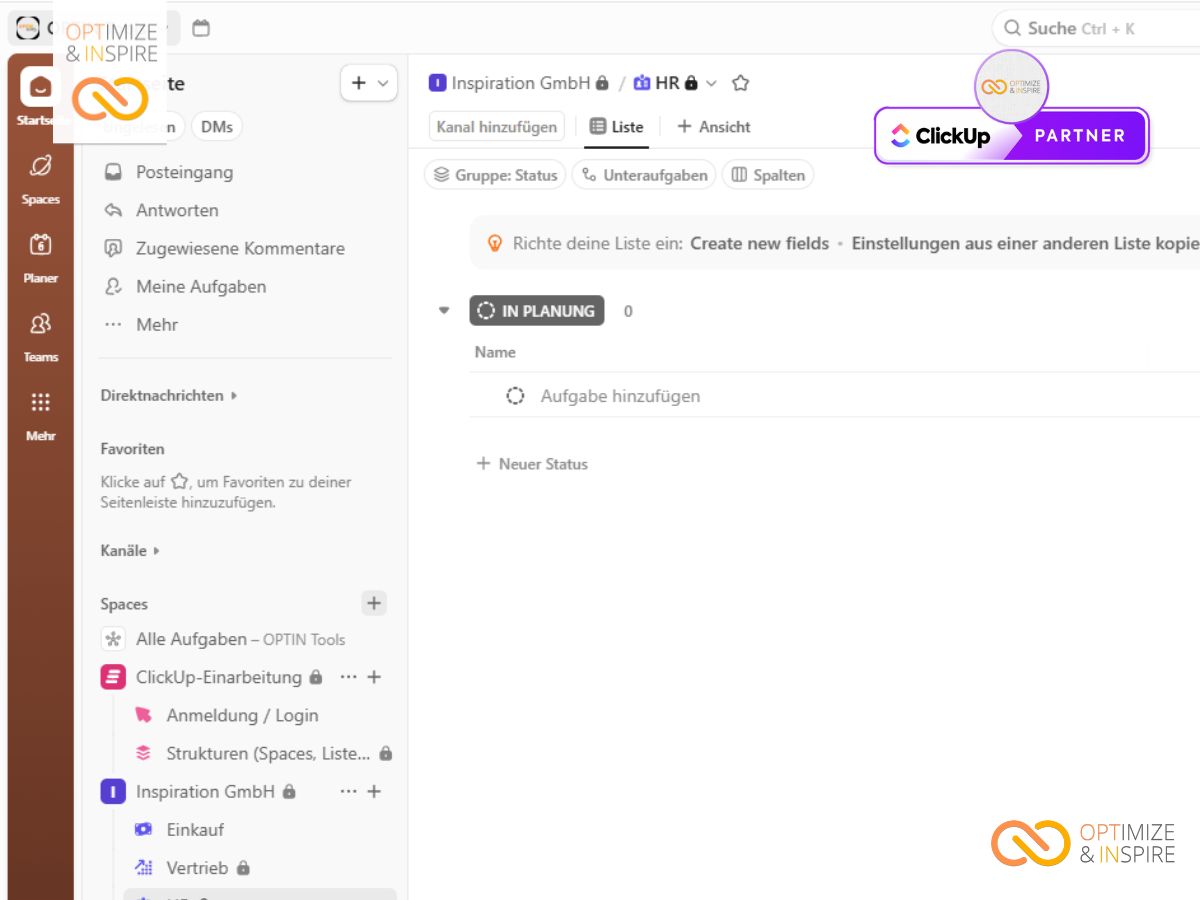Click the plus icon next to Inspiration GmbH
This screenshot has width=1200, height=900.
click(x=375, y=791)
